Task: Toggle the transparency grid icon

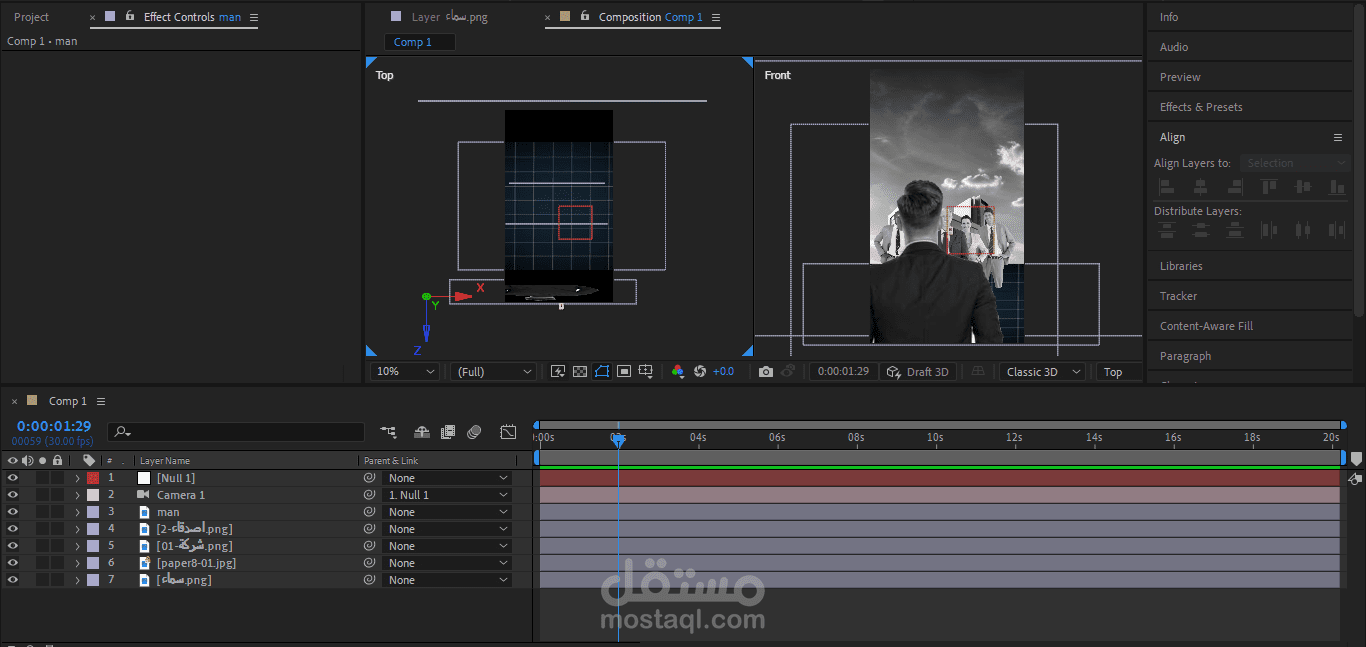Action: (x=579, y=372)
